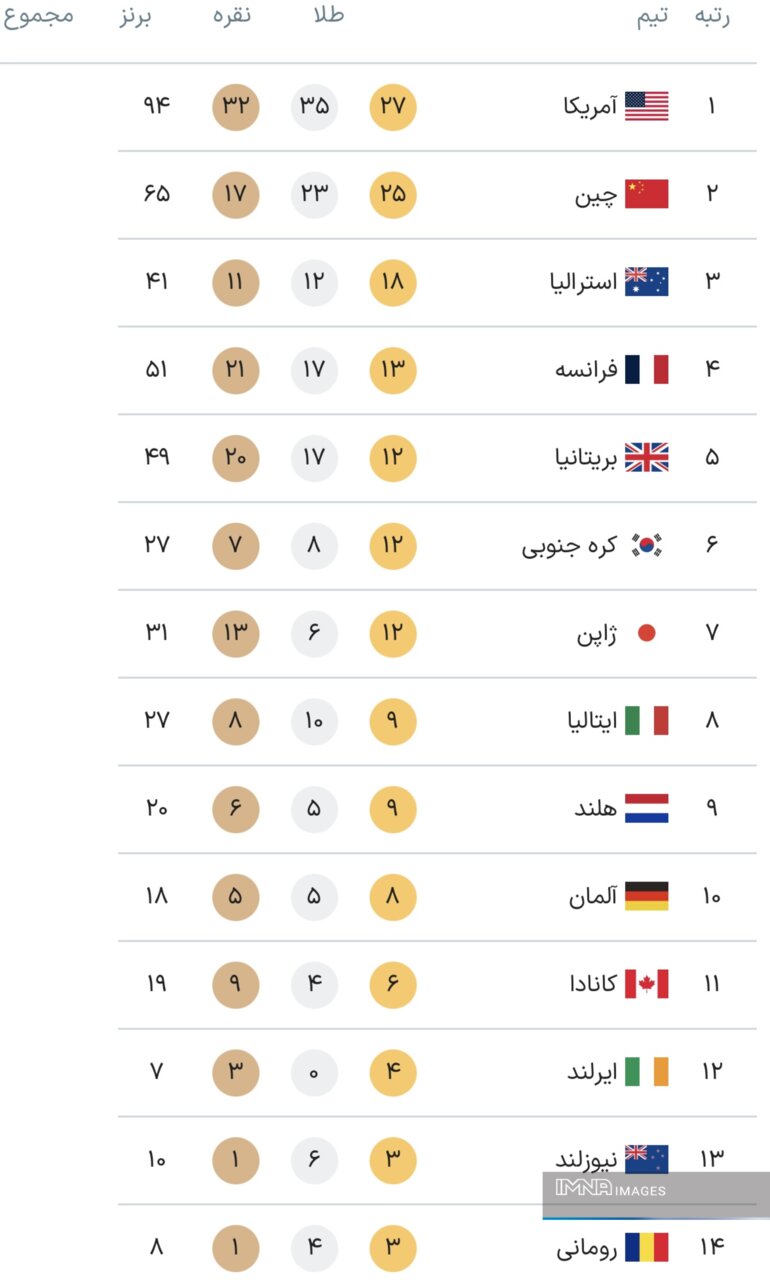Click the South Korea flag icon
This screenshot has height=1280, width=770.
(646, 545)
